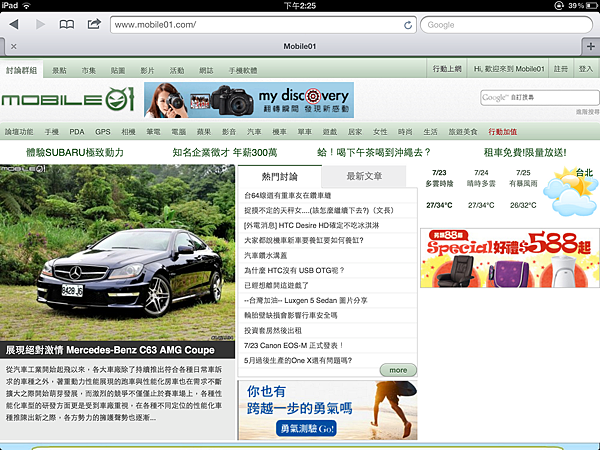Open the red 行動加值 menu item
The width and height of the screenshot is (600, 450).
[x=502, y=132]
